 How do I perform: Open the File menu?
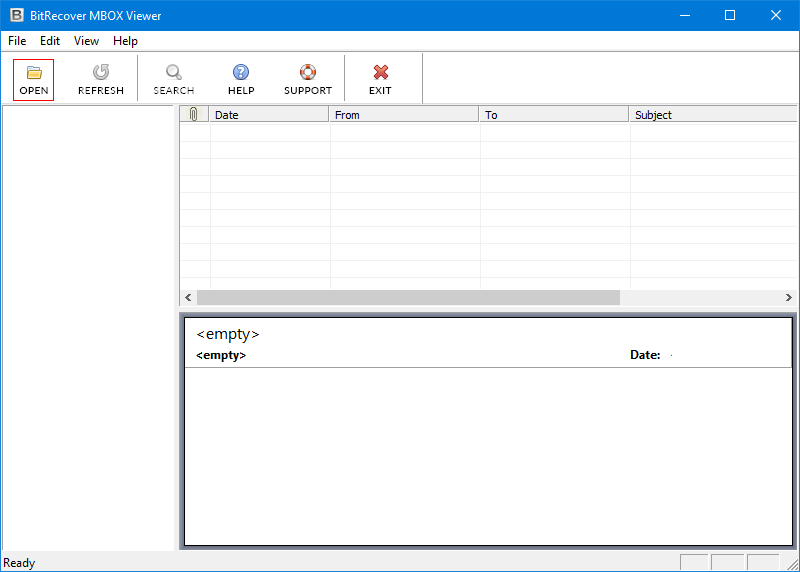[17, 41]
